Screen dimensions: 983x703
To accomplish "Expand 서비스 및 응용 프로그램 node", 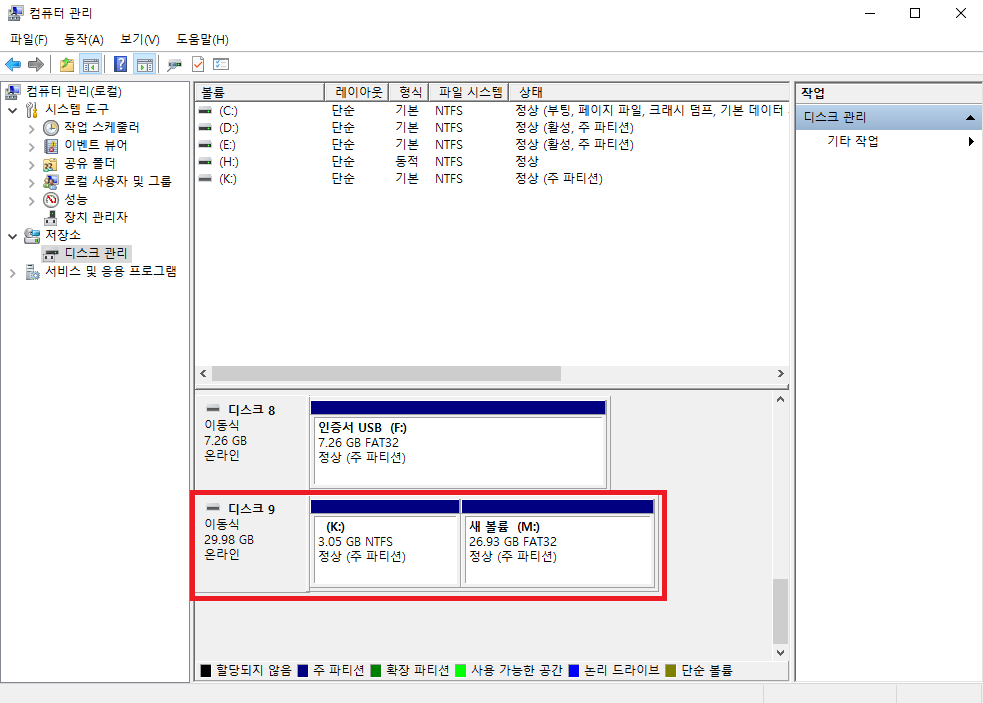I will point(13,273).
